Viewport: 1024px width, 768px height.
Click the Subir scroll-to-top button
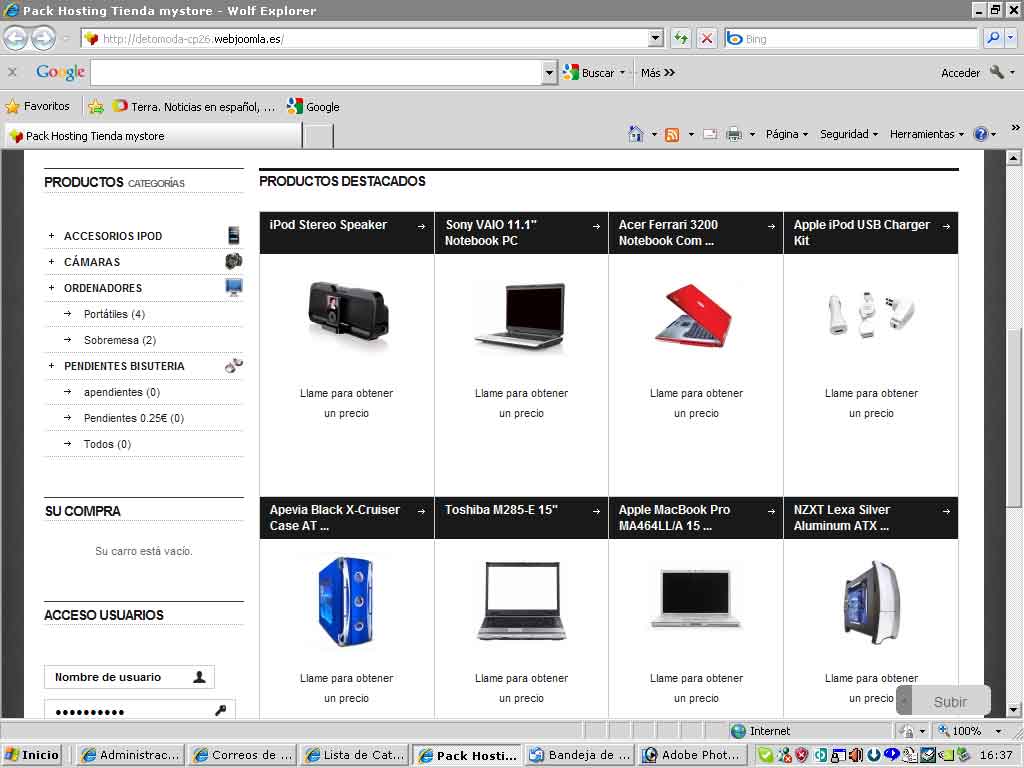click(944, 701)
